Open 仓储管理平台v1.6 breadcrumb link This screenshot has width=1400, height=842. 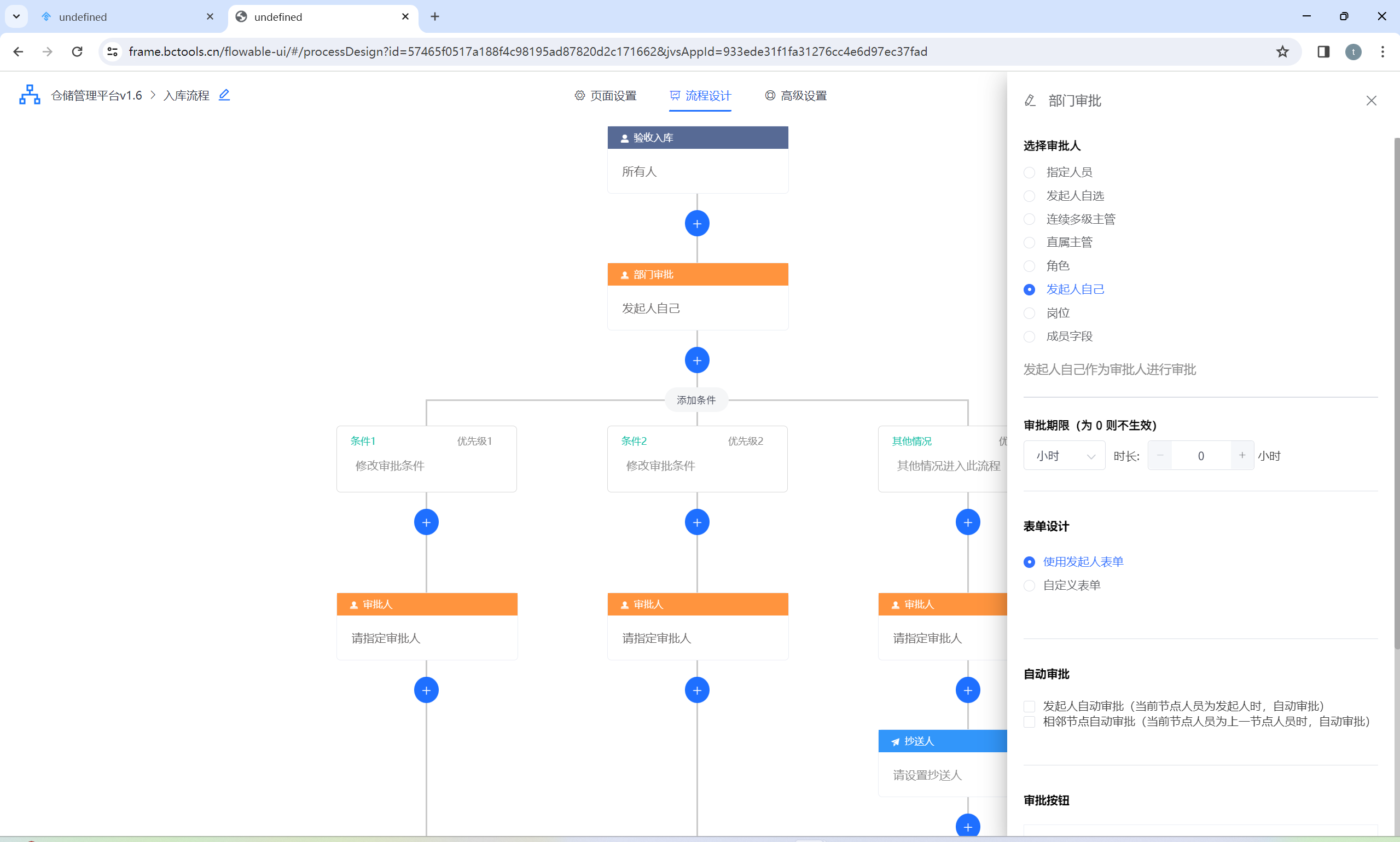tap(96, 95)
